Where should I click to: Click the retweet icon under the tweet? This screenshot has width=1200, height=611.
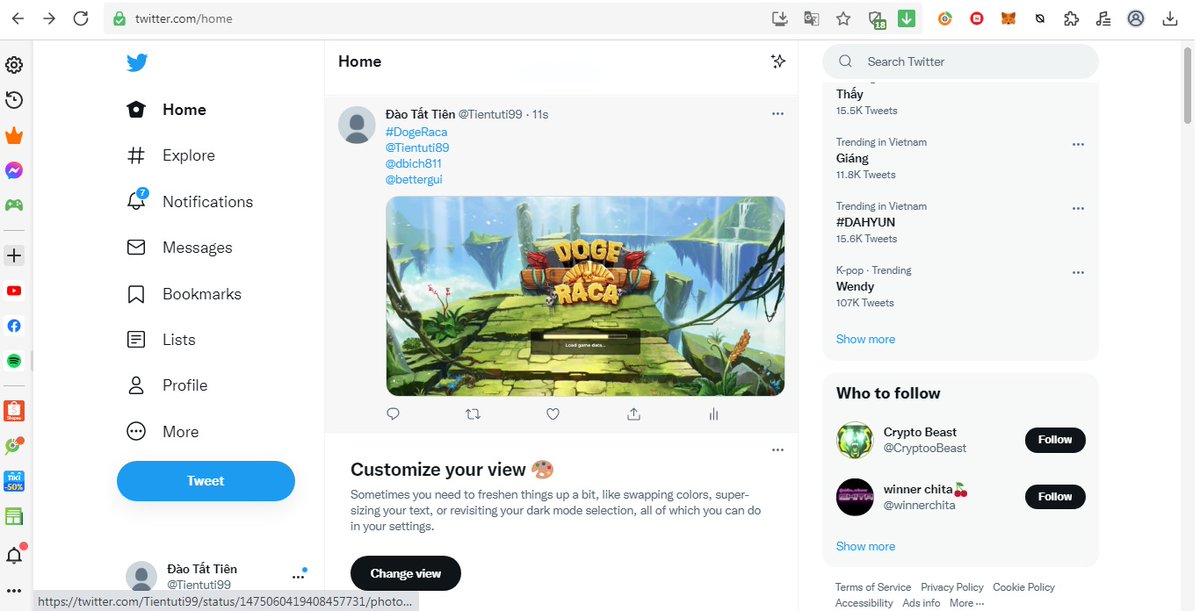point(473,414)
